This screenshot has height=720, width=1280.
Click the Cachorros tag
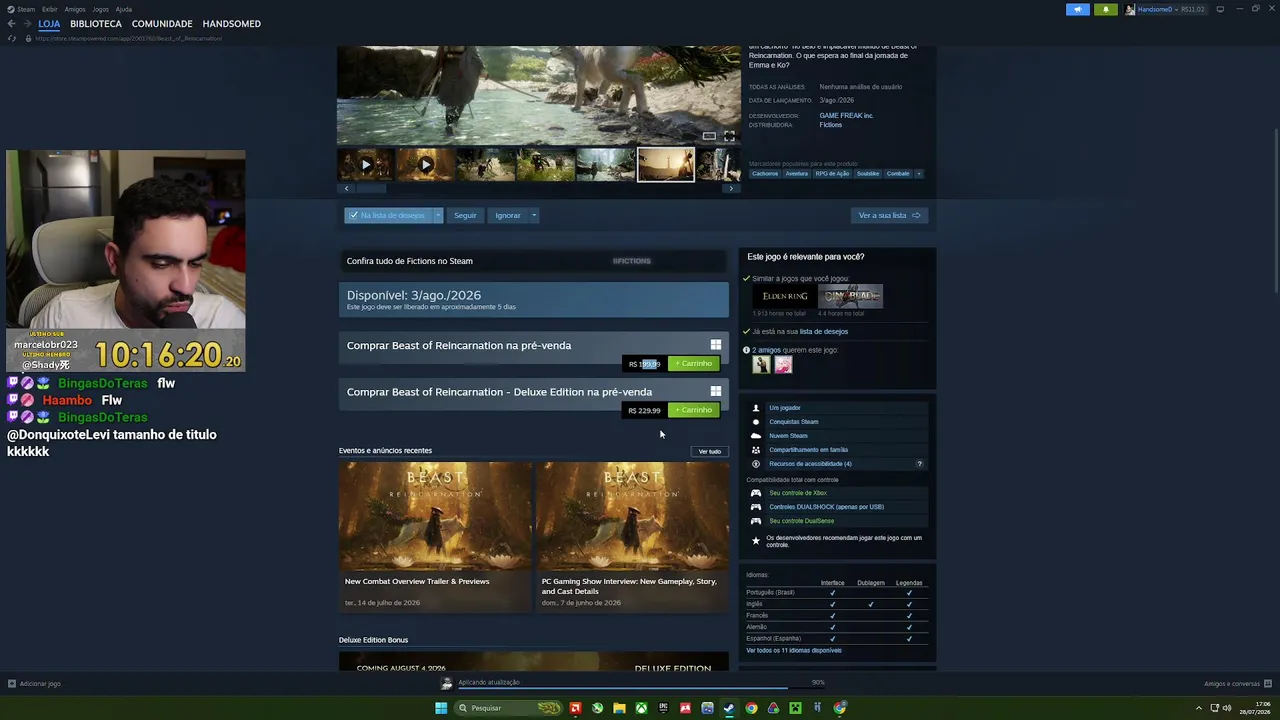765,174
